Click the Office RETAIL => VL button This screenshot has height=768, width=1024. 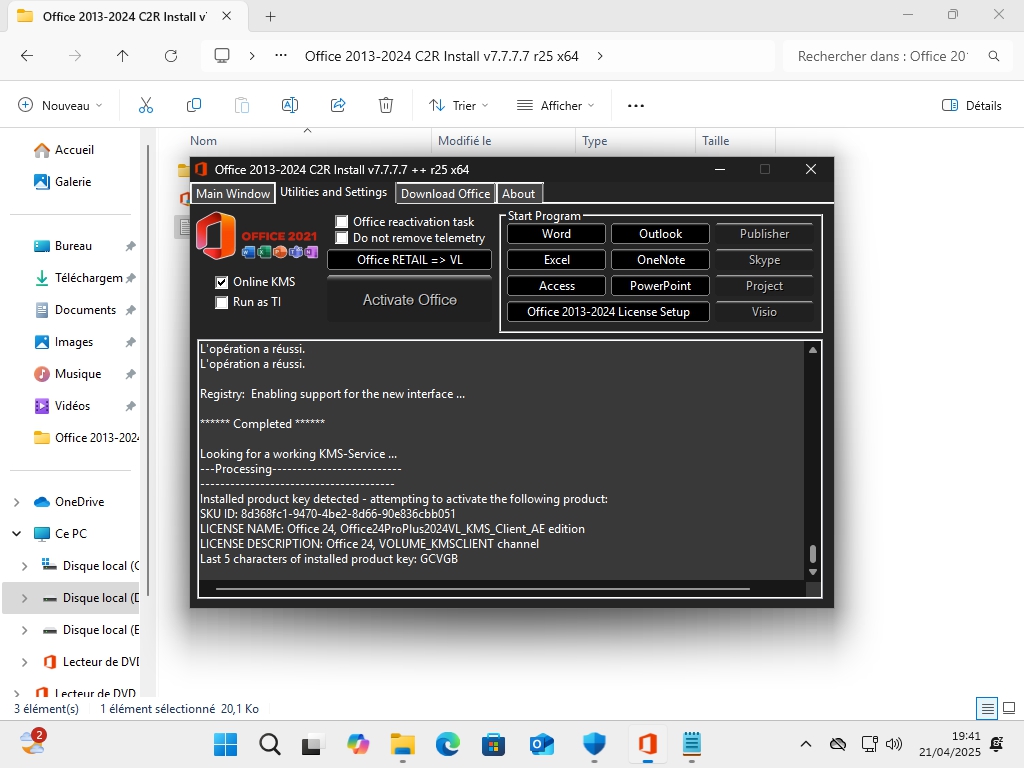410,260
